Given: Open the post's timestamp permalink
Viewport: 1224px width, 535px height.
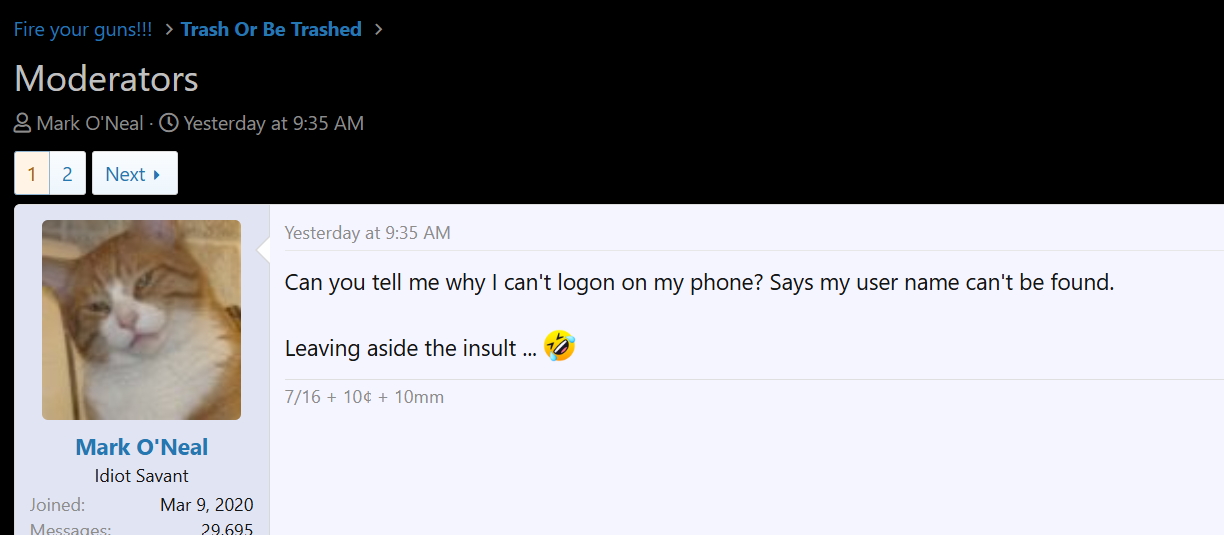Looking at the screenshot, I should coord(367,233).
